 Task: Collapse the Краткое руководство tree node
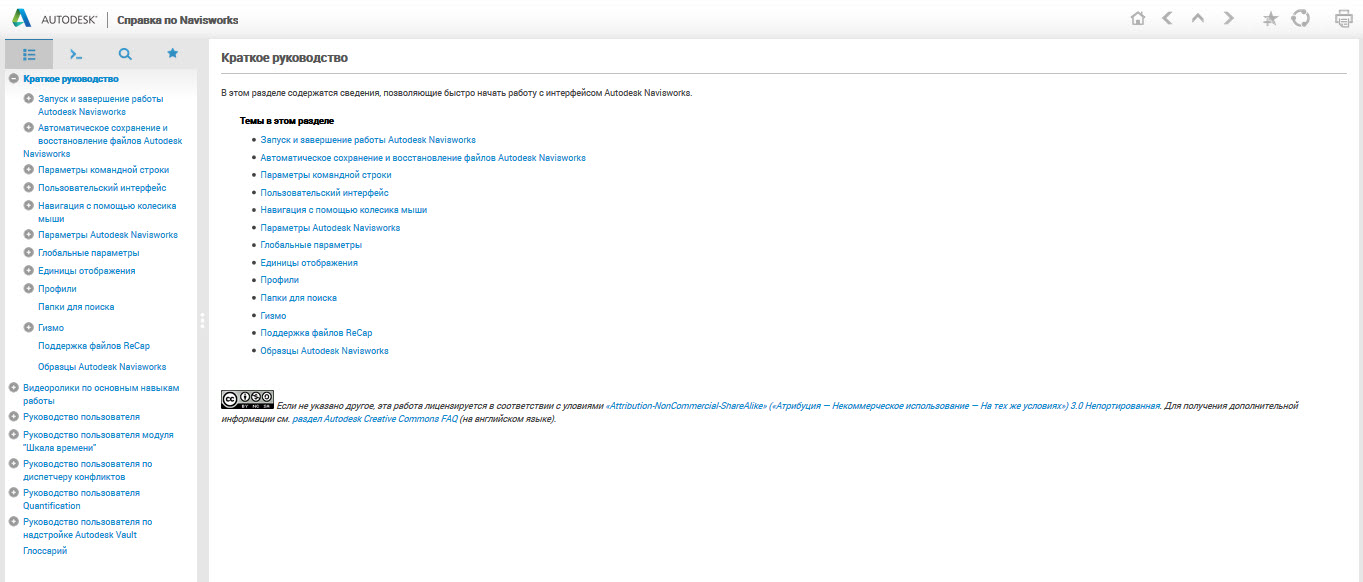pos(14,78)
